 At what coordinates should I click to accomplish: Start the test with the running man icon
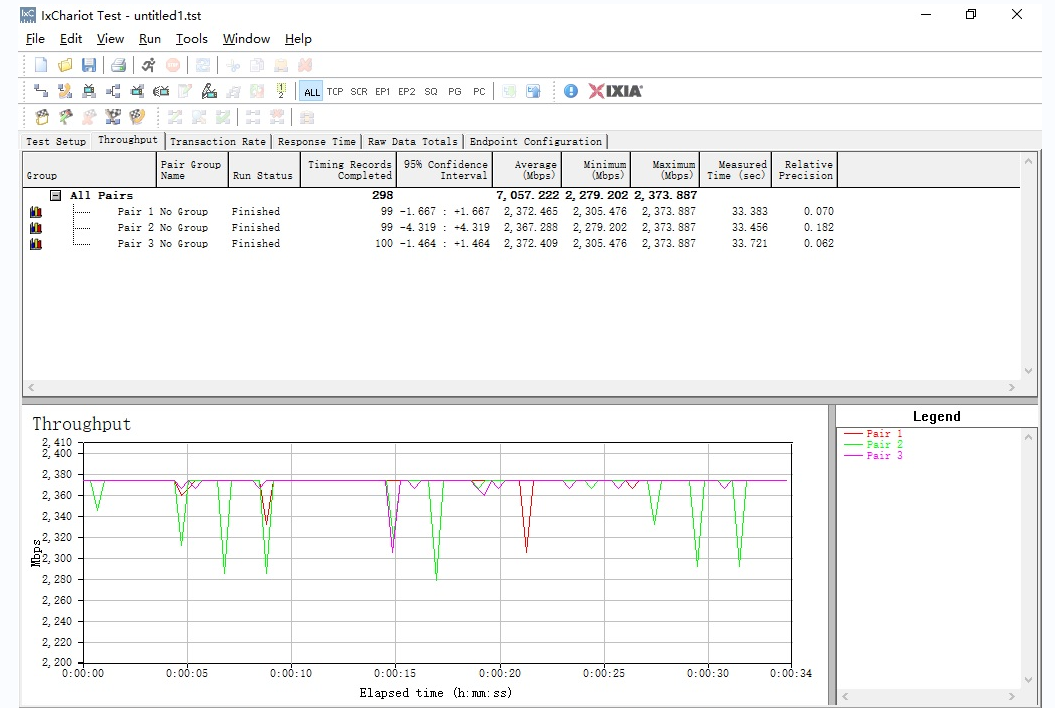click(x=148, y=65)
